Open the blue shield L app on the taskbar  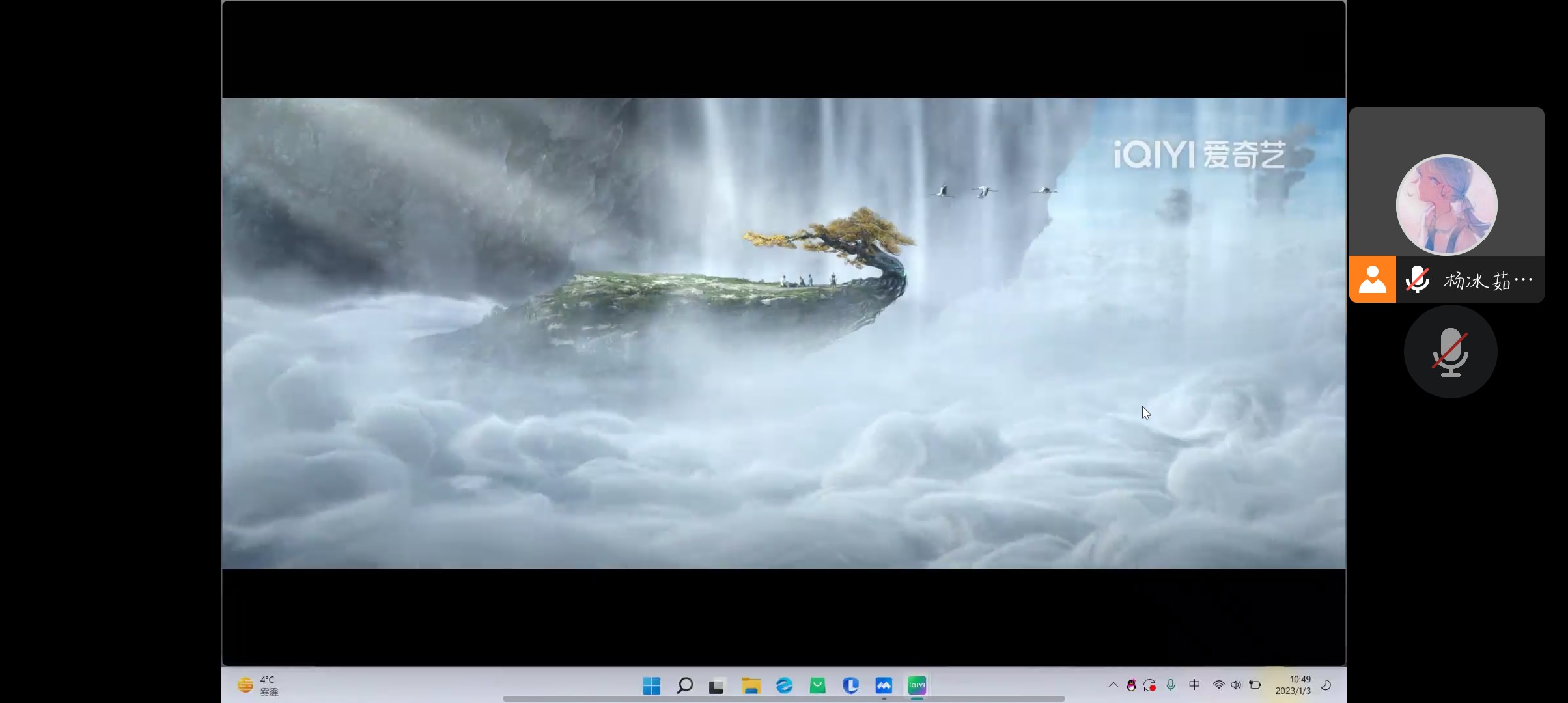click(850, 685)
